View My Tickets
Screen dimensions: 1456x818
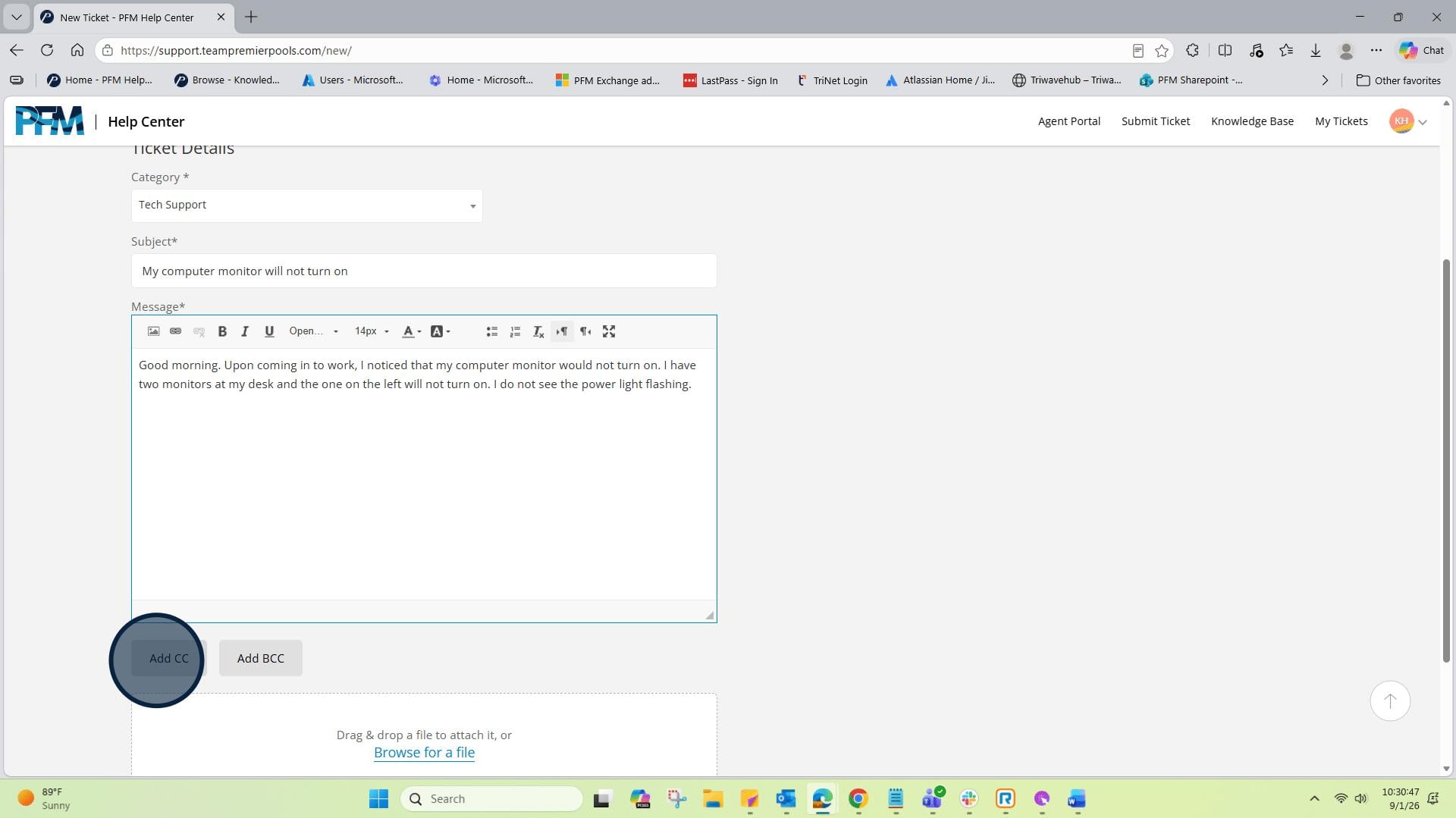(x=1341, y=121)
